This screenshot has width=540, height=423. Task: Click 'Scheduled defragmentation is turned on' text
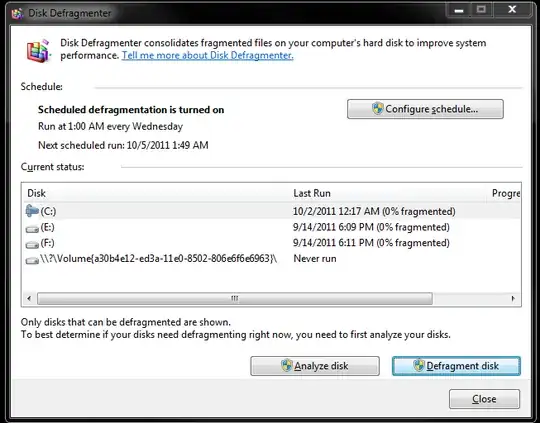131,110
